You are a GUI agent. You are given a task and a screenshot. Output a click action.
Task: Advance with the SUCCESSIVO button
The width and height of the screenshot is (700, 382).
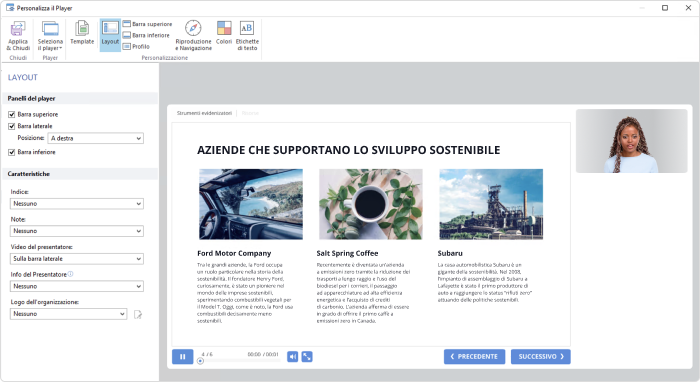(x=541, y=357)
